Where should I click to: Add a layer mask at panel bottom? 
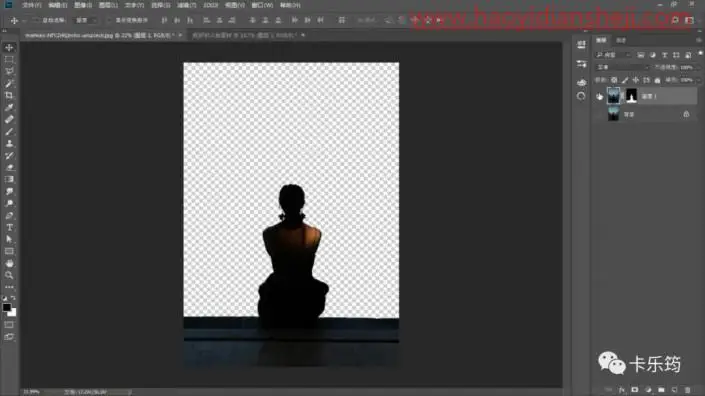(634, 390)
